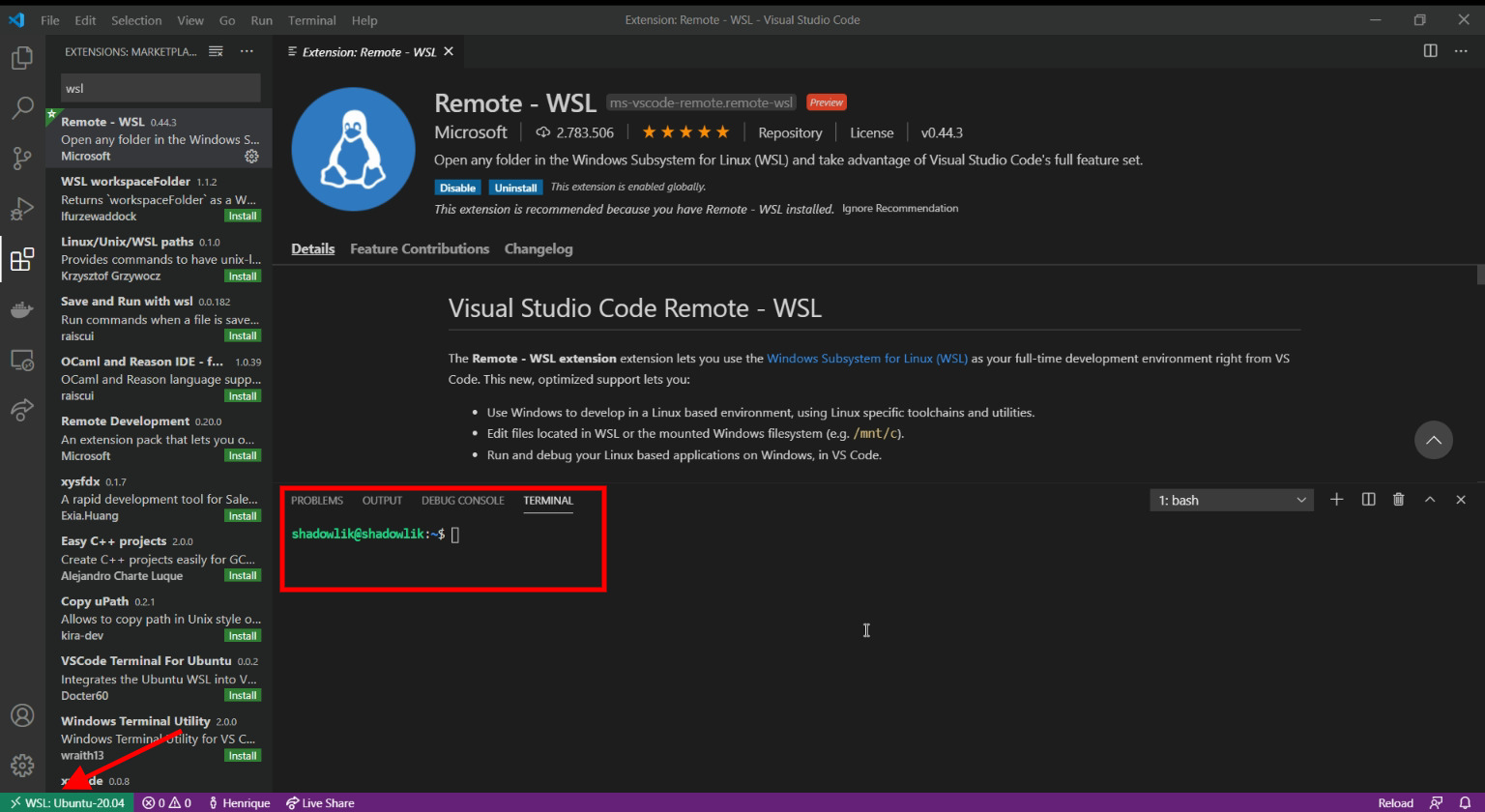Open the Selection menu
The image size is (1485, 812).
[136, 19]
